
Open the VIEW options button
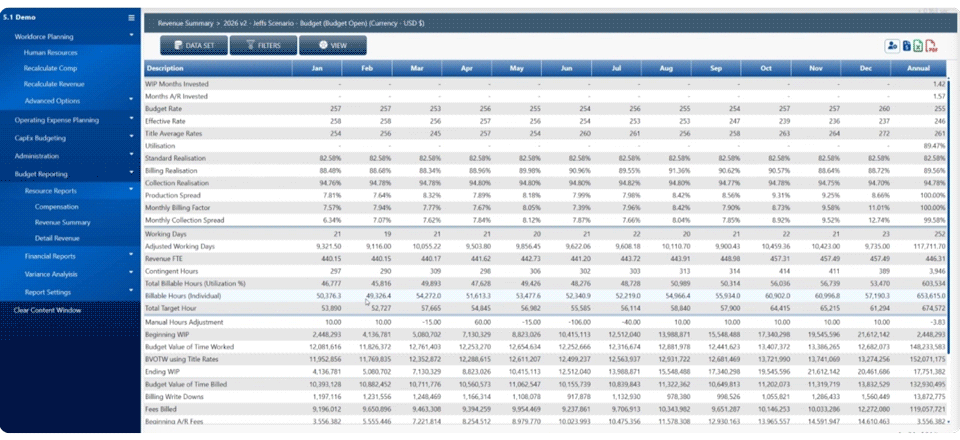[333, 45]
